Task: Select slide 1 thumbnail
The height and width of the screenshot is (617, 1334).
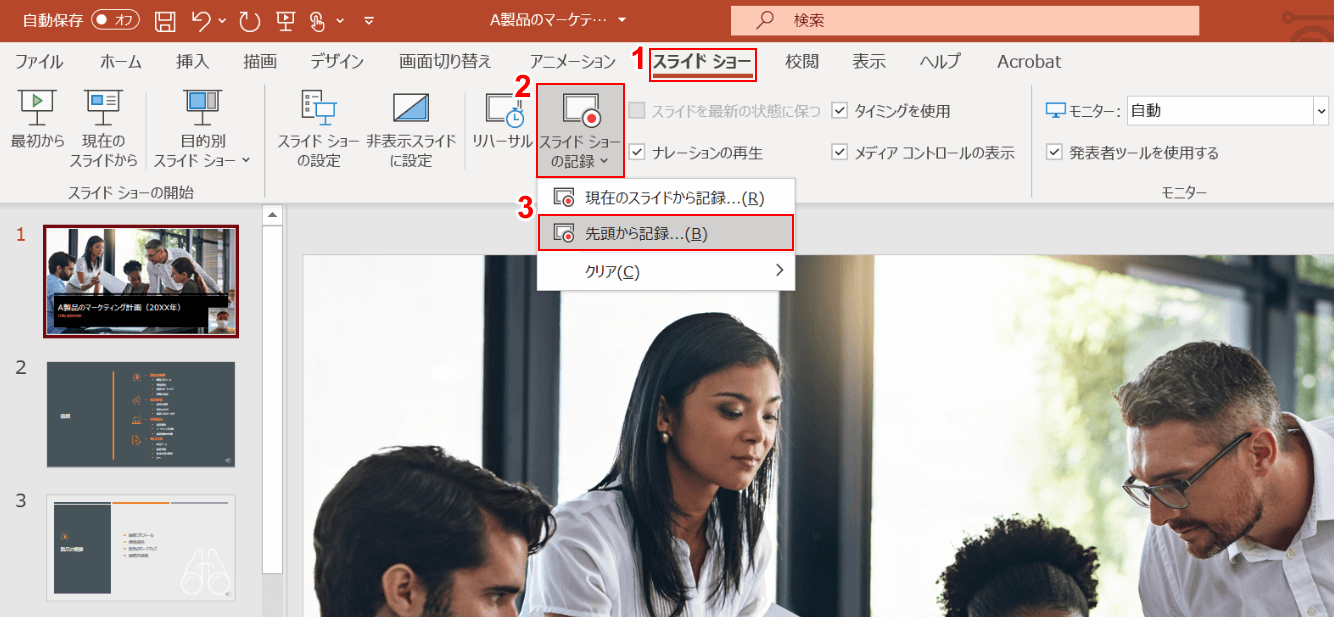Action: (141, 281)
